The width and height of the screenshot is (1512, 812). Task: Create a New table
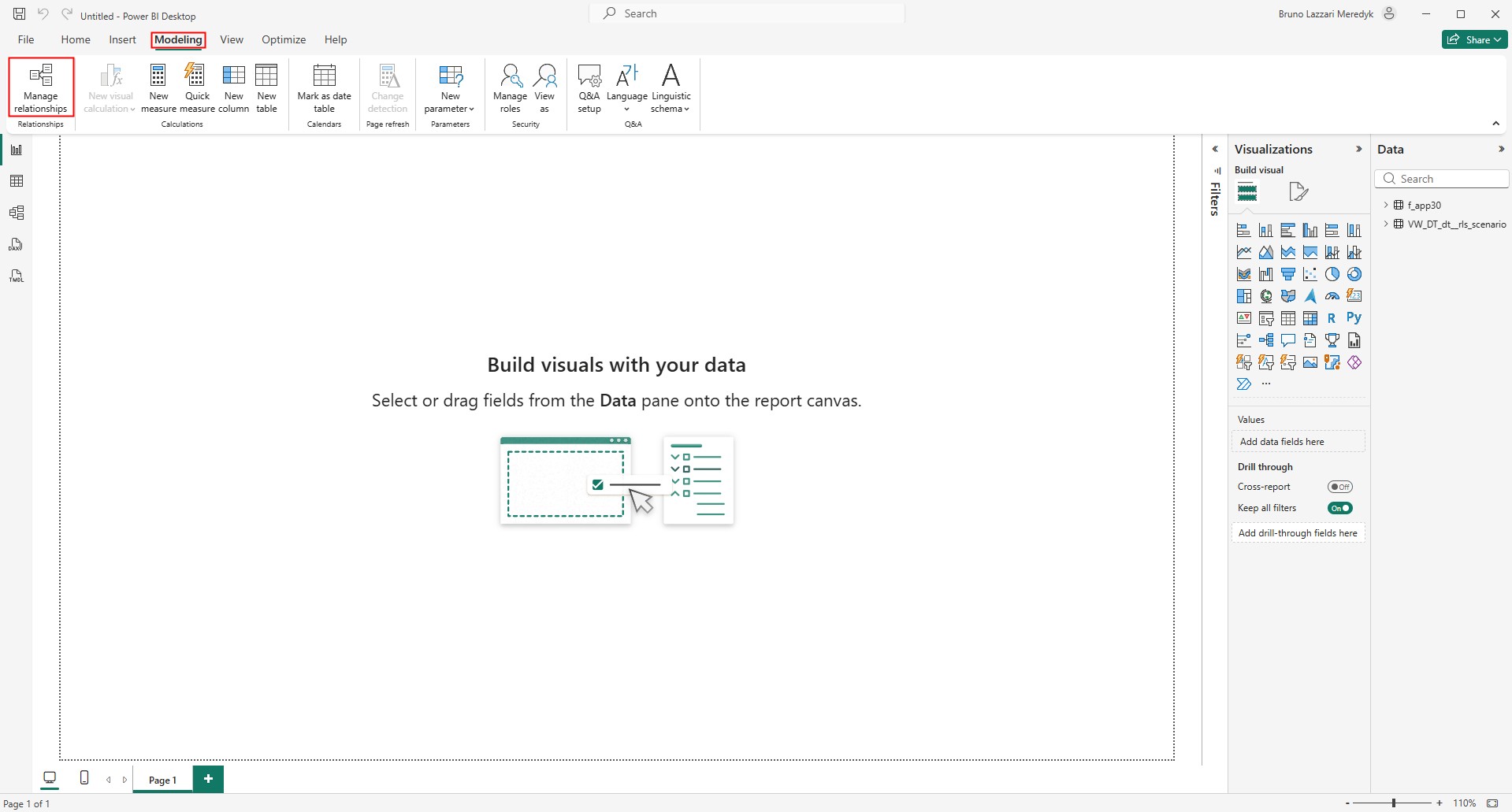point(266,87)
